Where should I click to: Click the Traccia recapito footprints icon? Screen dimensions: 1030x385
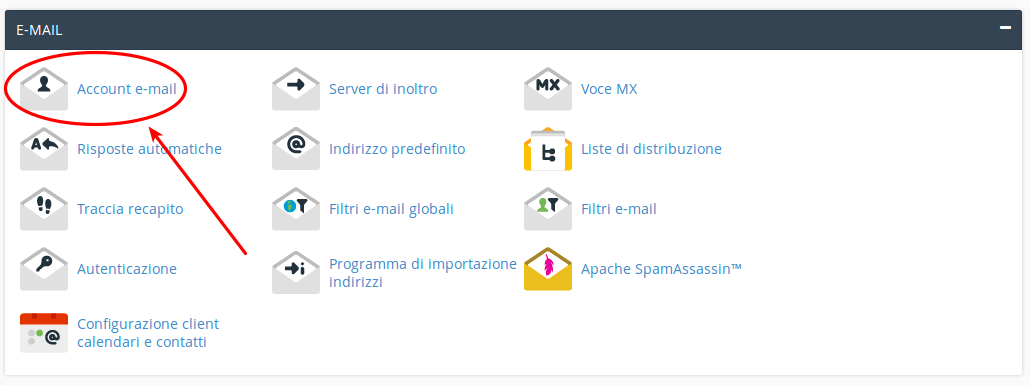coord(44,209)
